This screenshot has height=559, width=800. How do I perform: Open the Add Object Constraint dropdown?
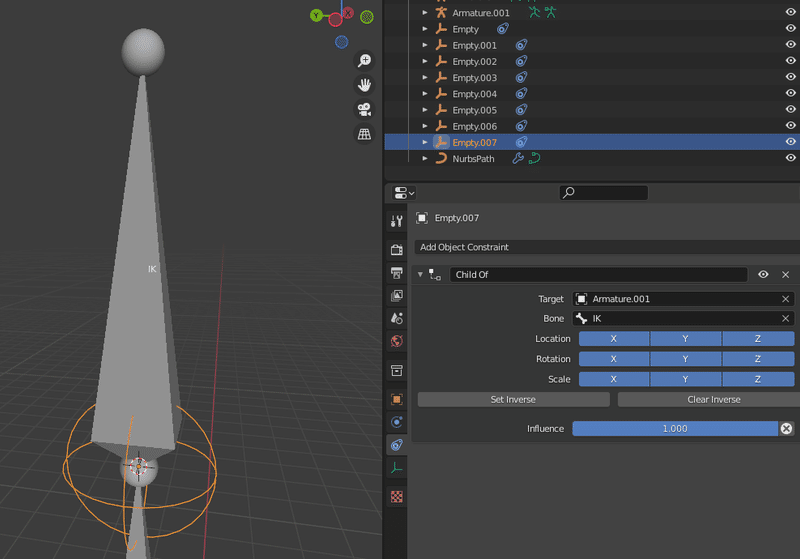[x=607, y=247]
